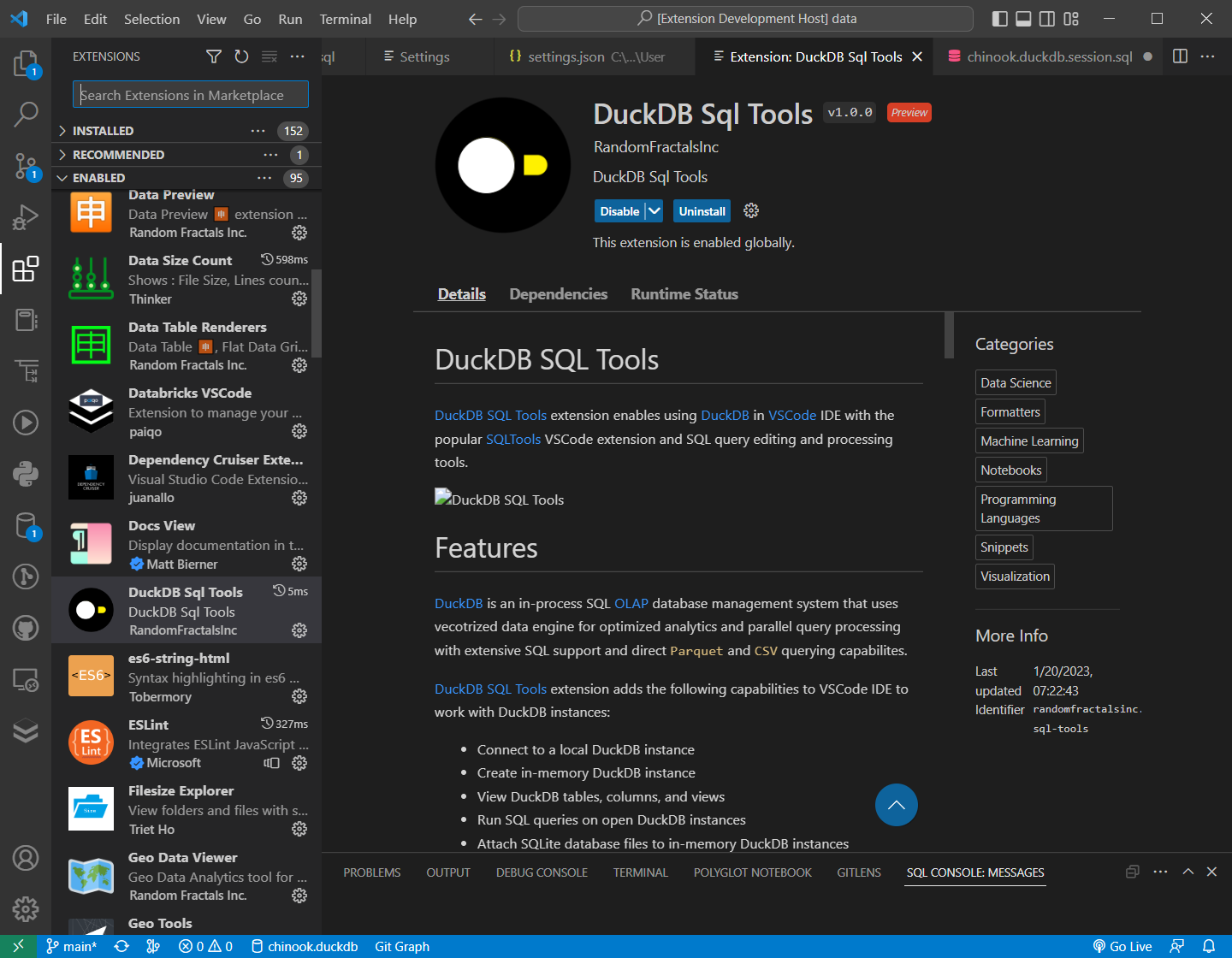Image resolution: width=1232 pixels, height=958 pixels.
Task: Click the scroll-to-top arrow button
Action: tap(897, 805)
